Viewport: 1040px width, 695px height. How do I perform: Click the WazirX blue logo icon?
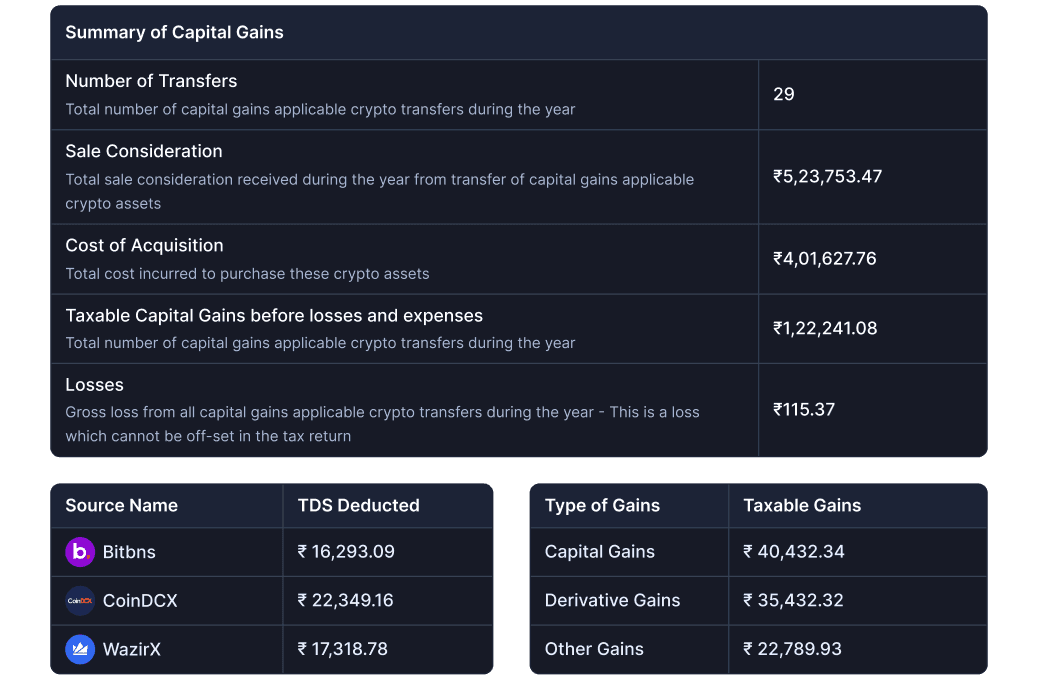(x=80, y=649)
